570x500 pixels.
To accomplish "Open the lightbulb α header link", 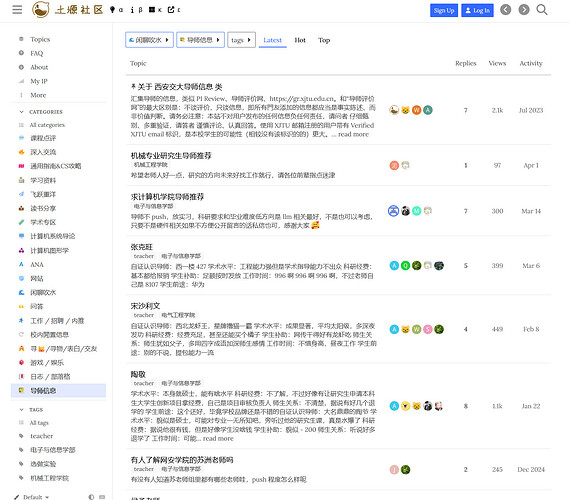I will pos(116,10).
